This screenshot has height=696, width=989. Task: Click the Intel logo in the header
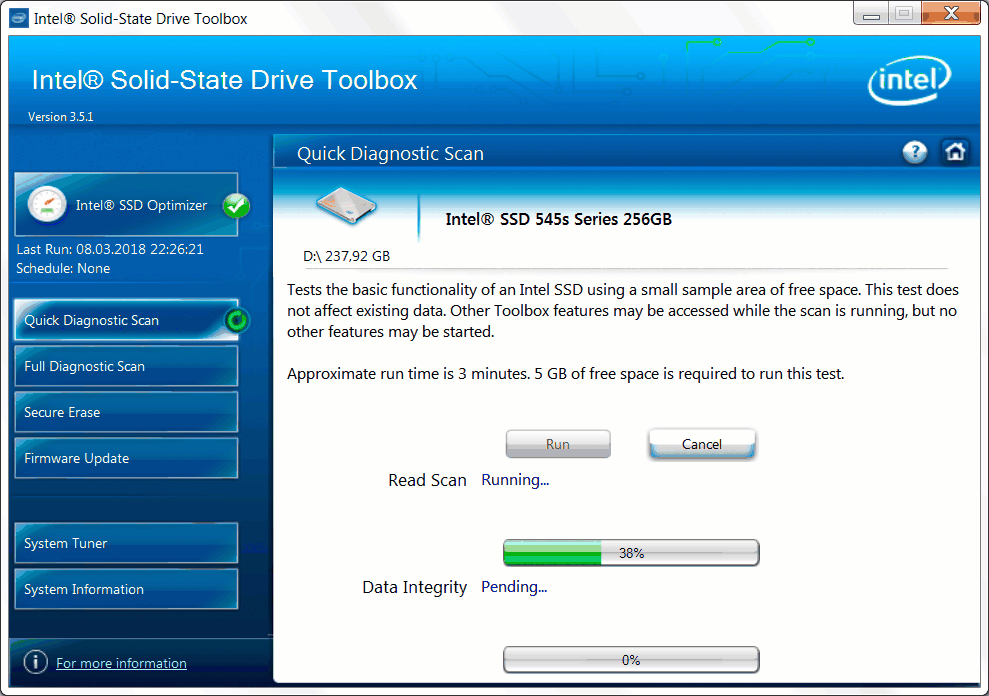point(909,80)
